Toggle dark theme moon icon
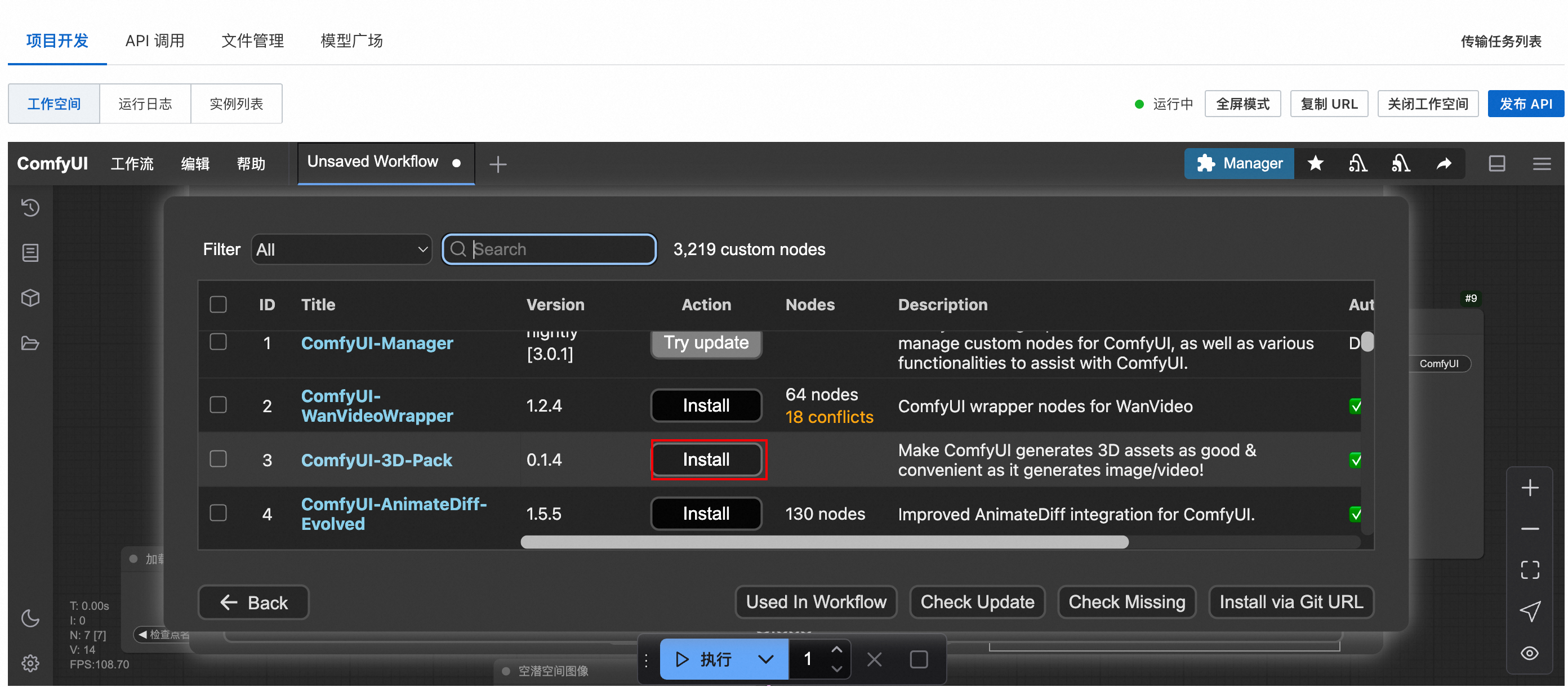The height and width of the screenshot is (687, 1568). 30,618
